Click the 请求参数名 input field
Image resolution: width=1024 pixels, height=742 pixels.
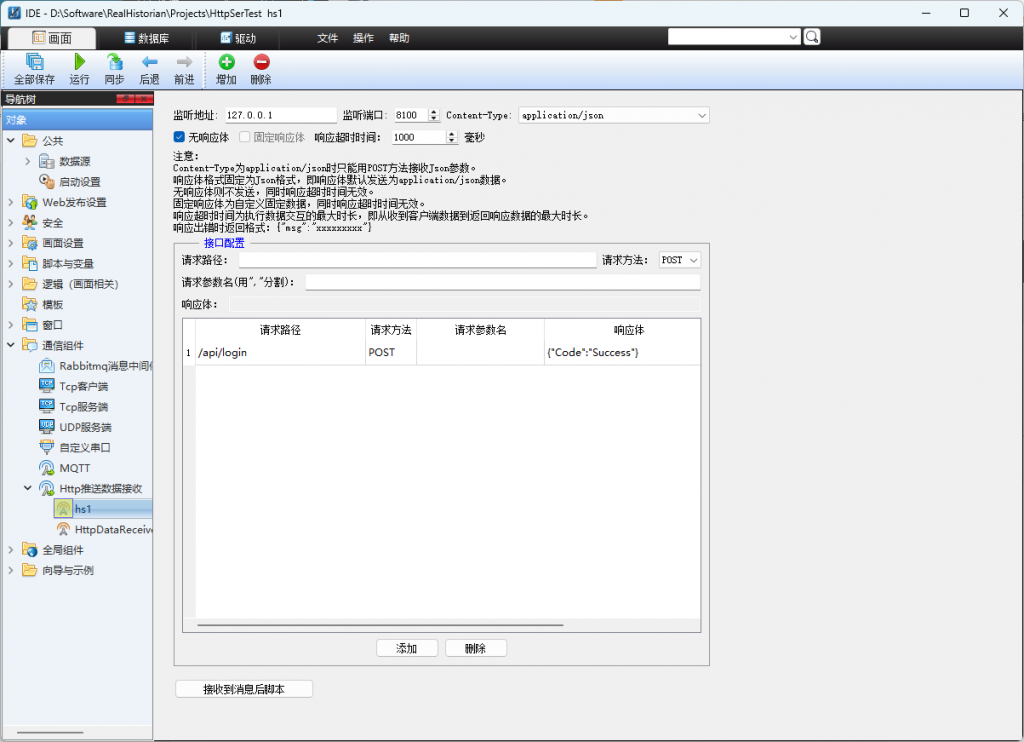click(x=503, y=282)
